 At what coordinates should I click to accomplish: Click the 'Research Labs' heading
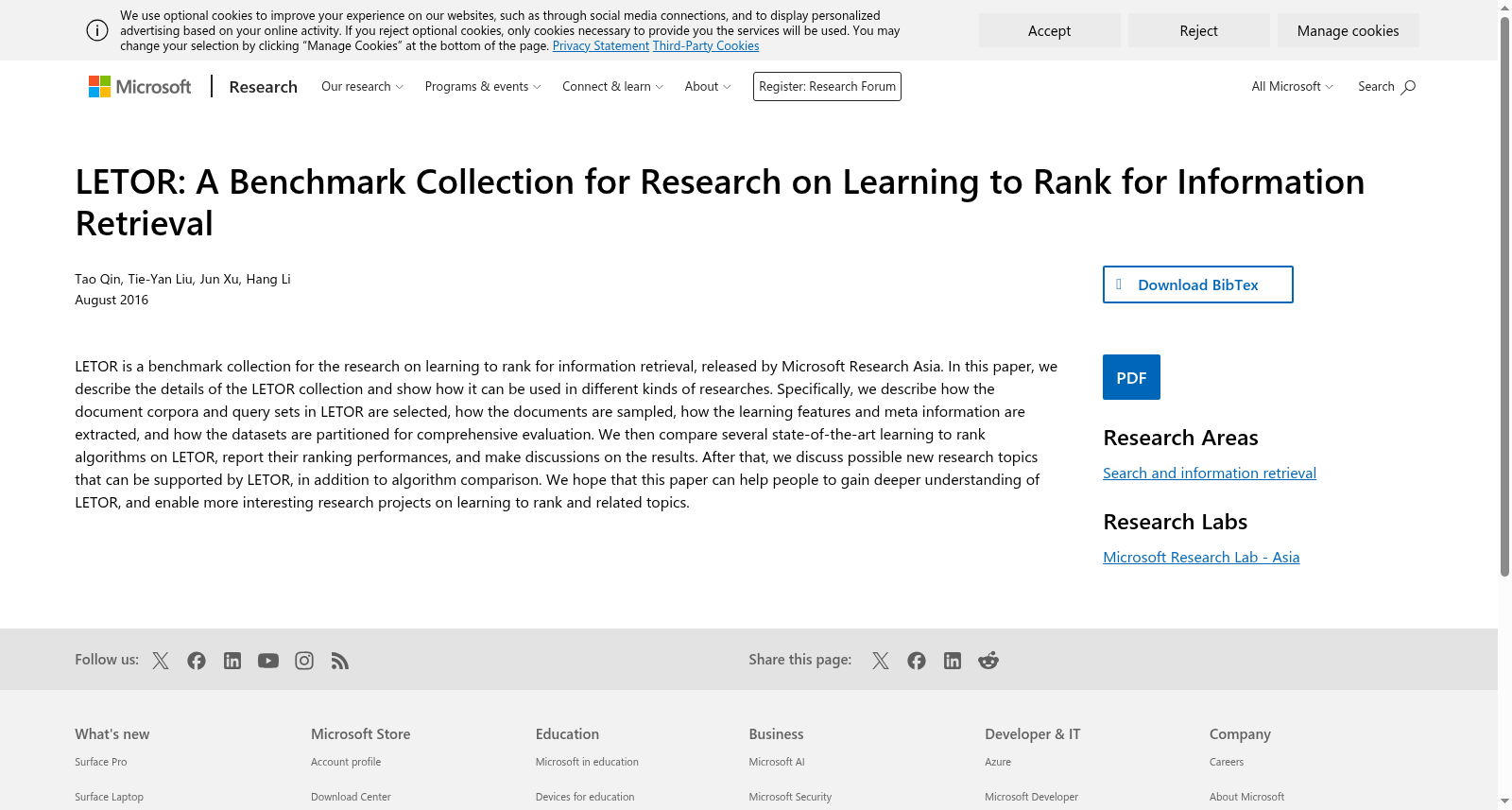1175,522
